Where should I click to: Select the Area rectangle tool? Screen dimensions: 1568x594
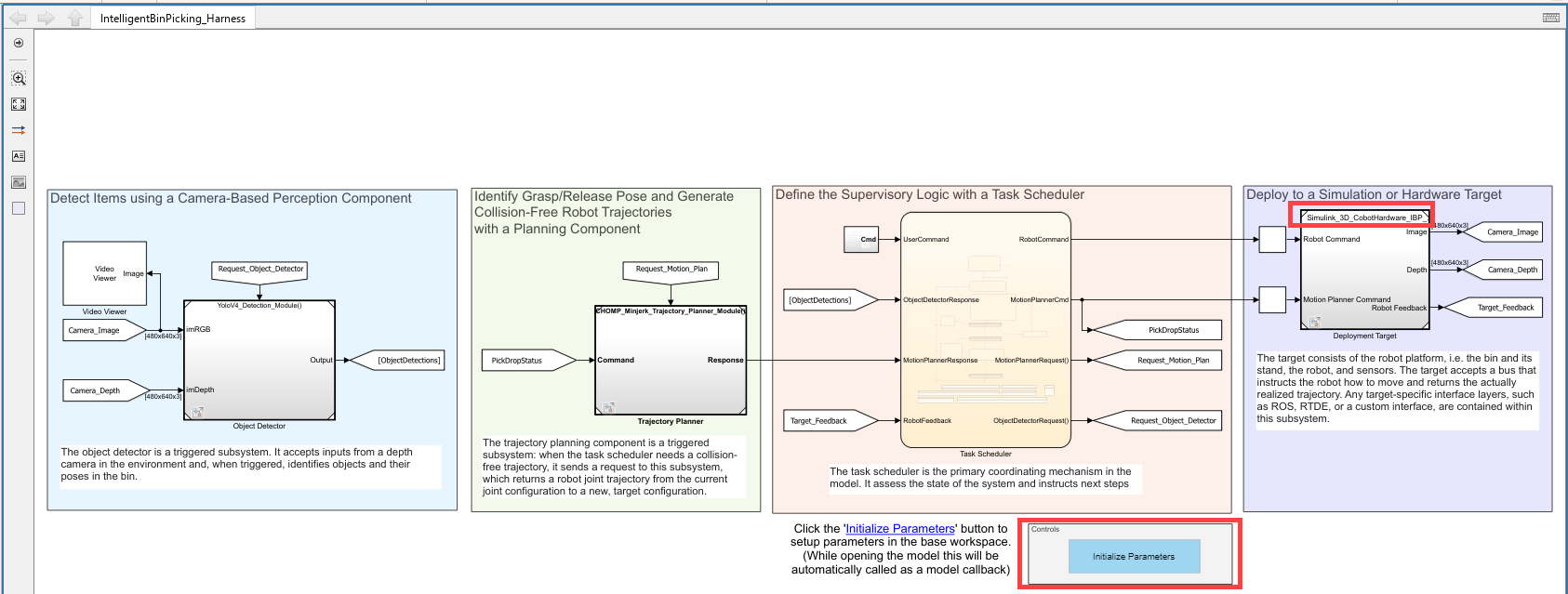pos(19,208)
